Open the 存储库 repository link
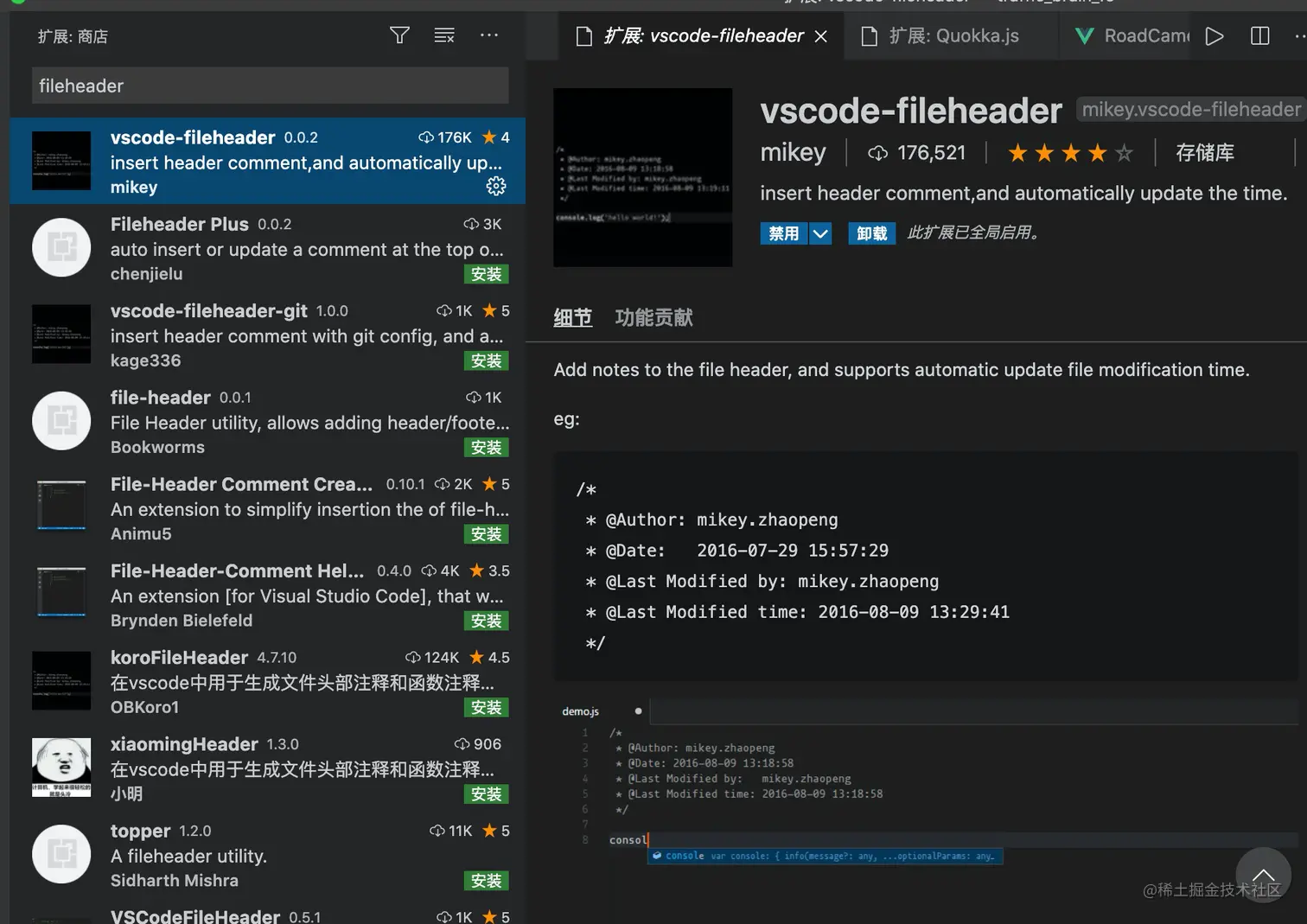The height and width of the screenshot is (924, 1307). (x=1204, y=153)
